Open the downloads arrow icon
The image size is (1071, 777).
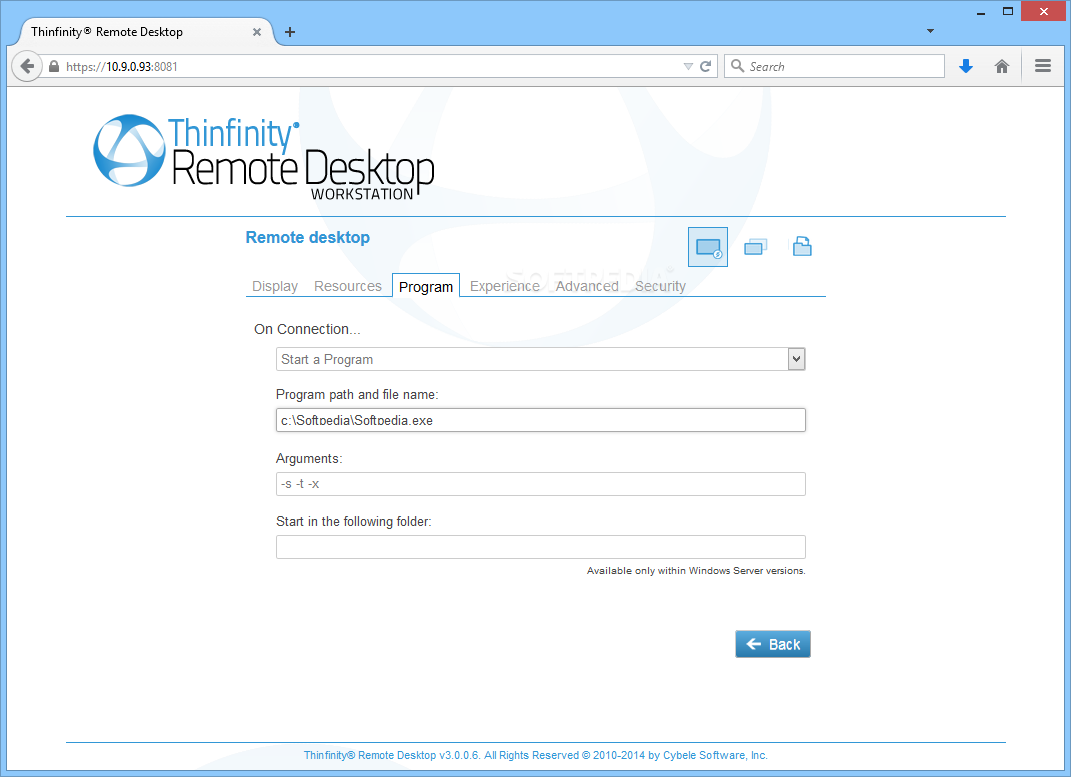965,66
